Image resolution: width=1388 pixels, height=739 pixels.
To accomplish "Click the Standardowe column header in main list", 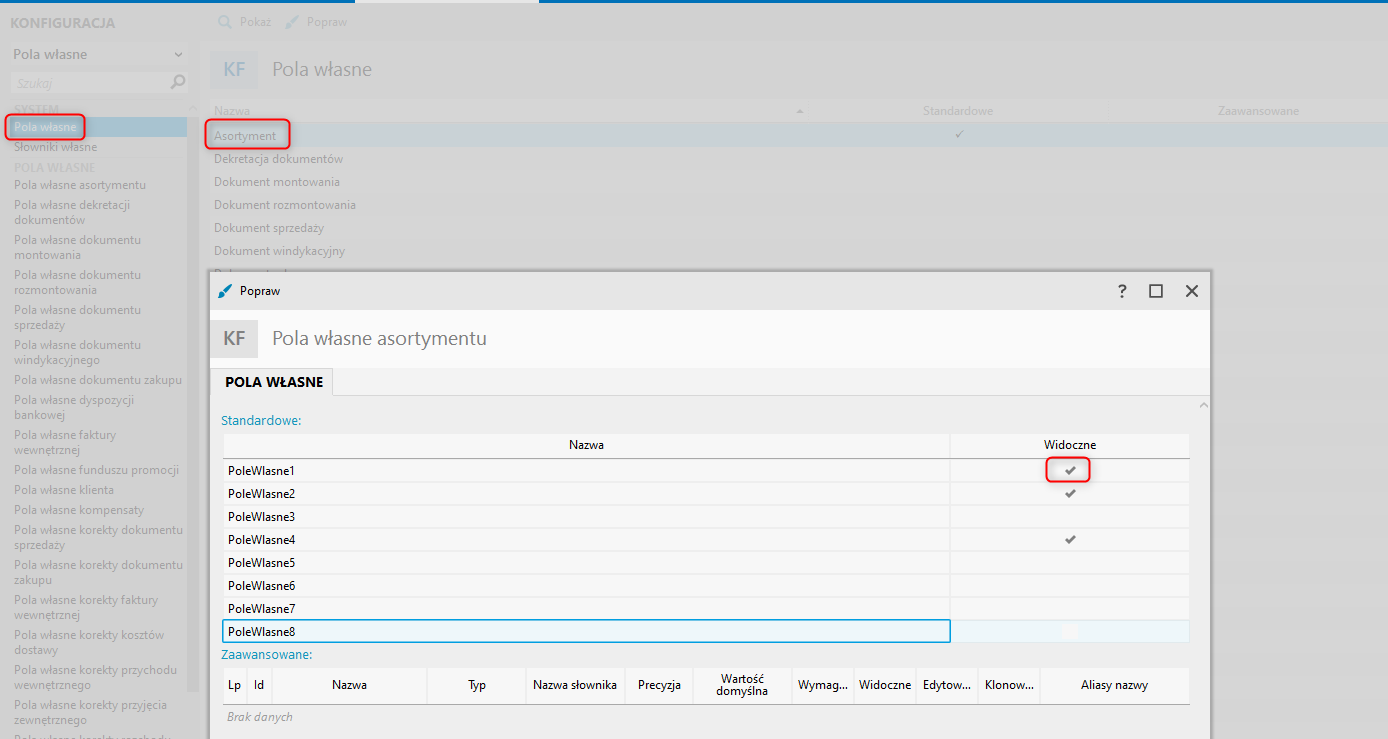I will tap(958, 111).
